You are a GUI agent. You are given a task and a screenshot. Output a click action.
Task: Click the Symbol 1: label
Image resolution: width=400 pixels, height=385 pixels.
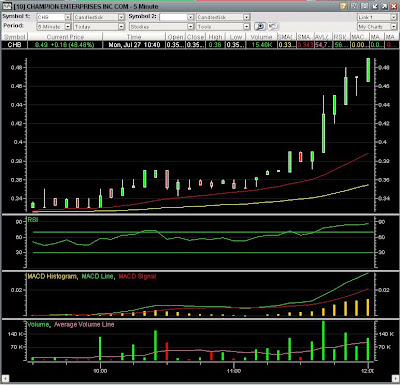[16, 16]
